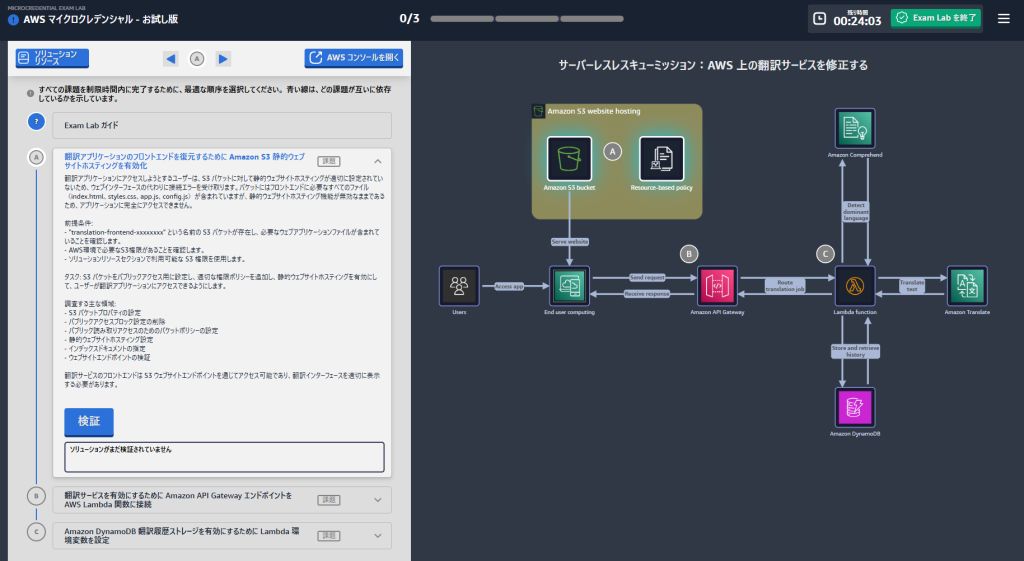Image resolution: width=1024 pixels, height=561 pixels.
Task: Go to previous task with left arrow
Action: click(170, 59)
